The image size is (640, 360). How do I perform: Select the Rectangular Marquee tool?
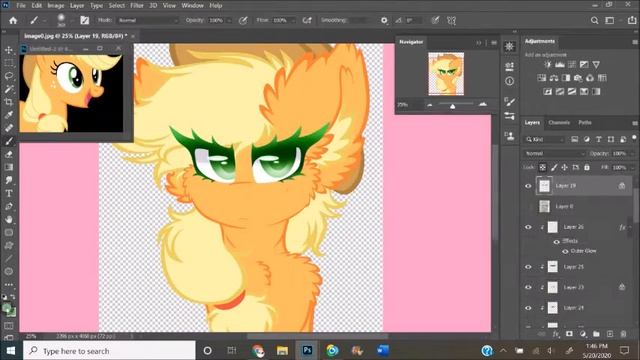coord(9,63)
